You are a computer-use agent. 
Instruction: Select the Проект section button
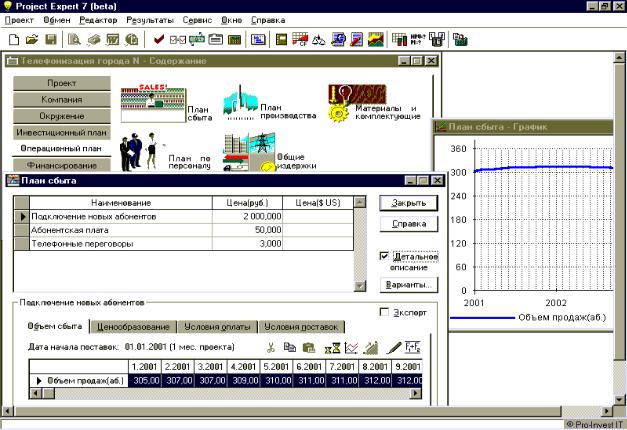62,83
